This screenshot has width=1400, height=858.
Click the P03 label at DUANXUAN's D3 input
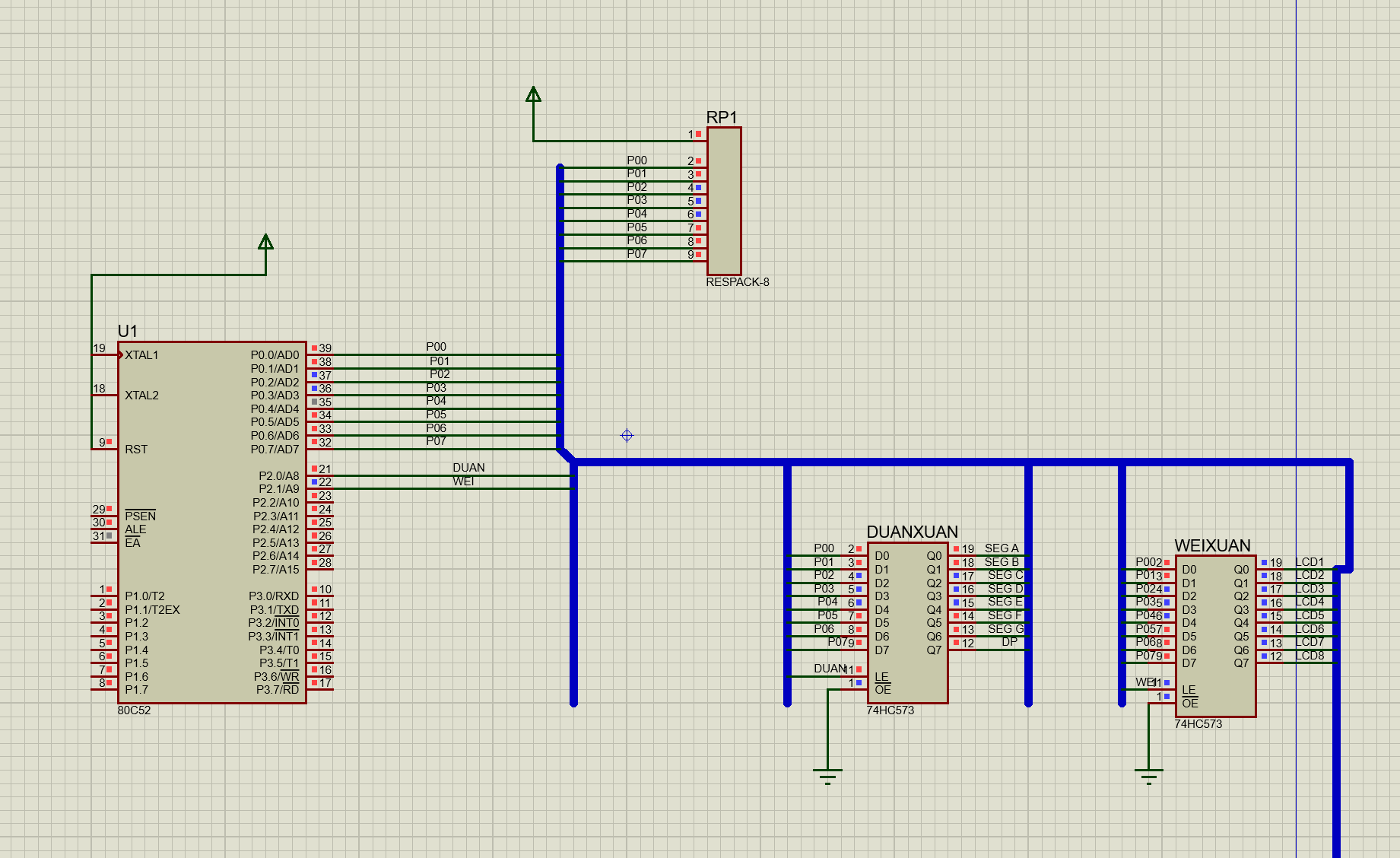824,589
